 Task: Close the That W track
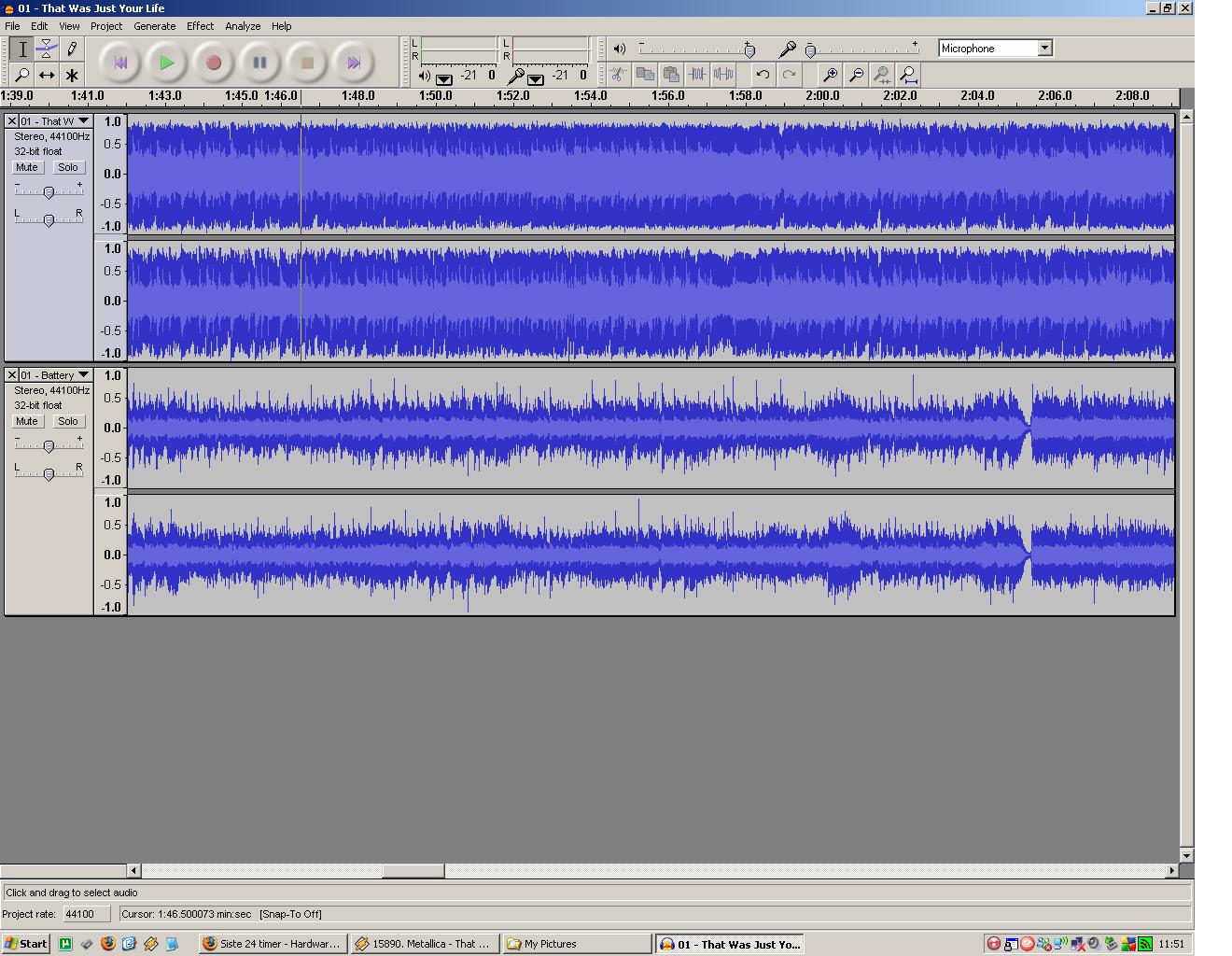[x=12, y=121]
